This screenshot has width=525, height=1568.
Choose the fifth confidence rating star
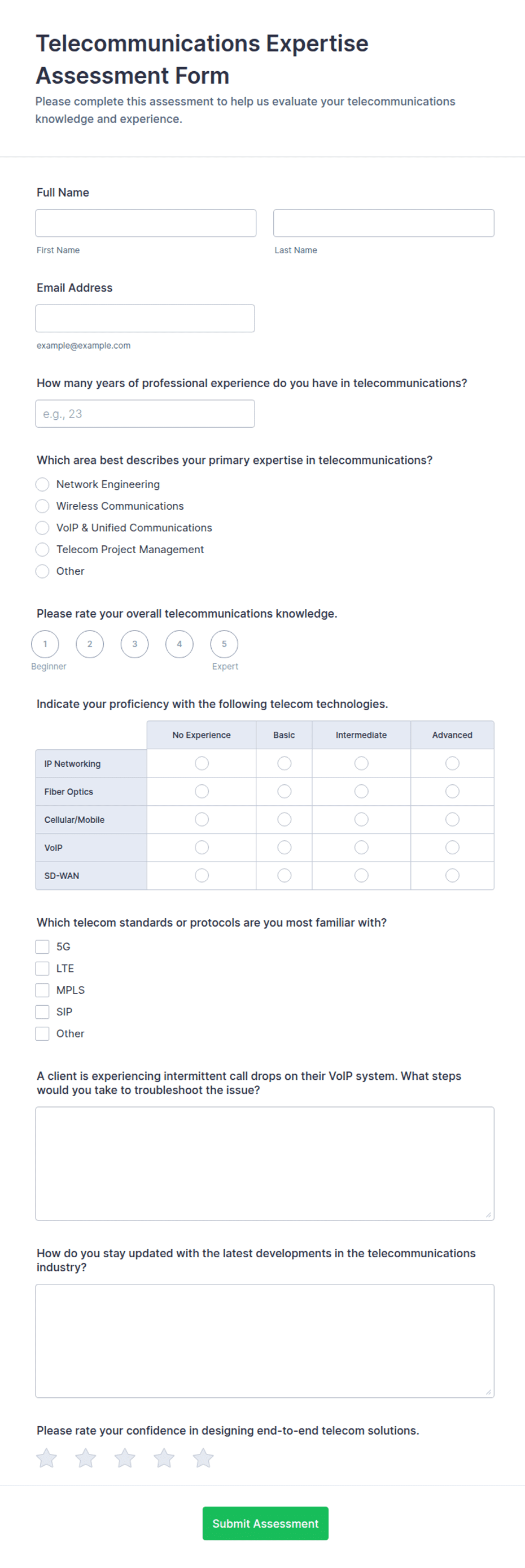pos(203,1457)
